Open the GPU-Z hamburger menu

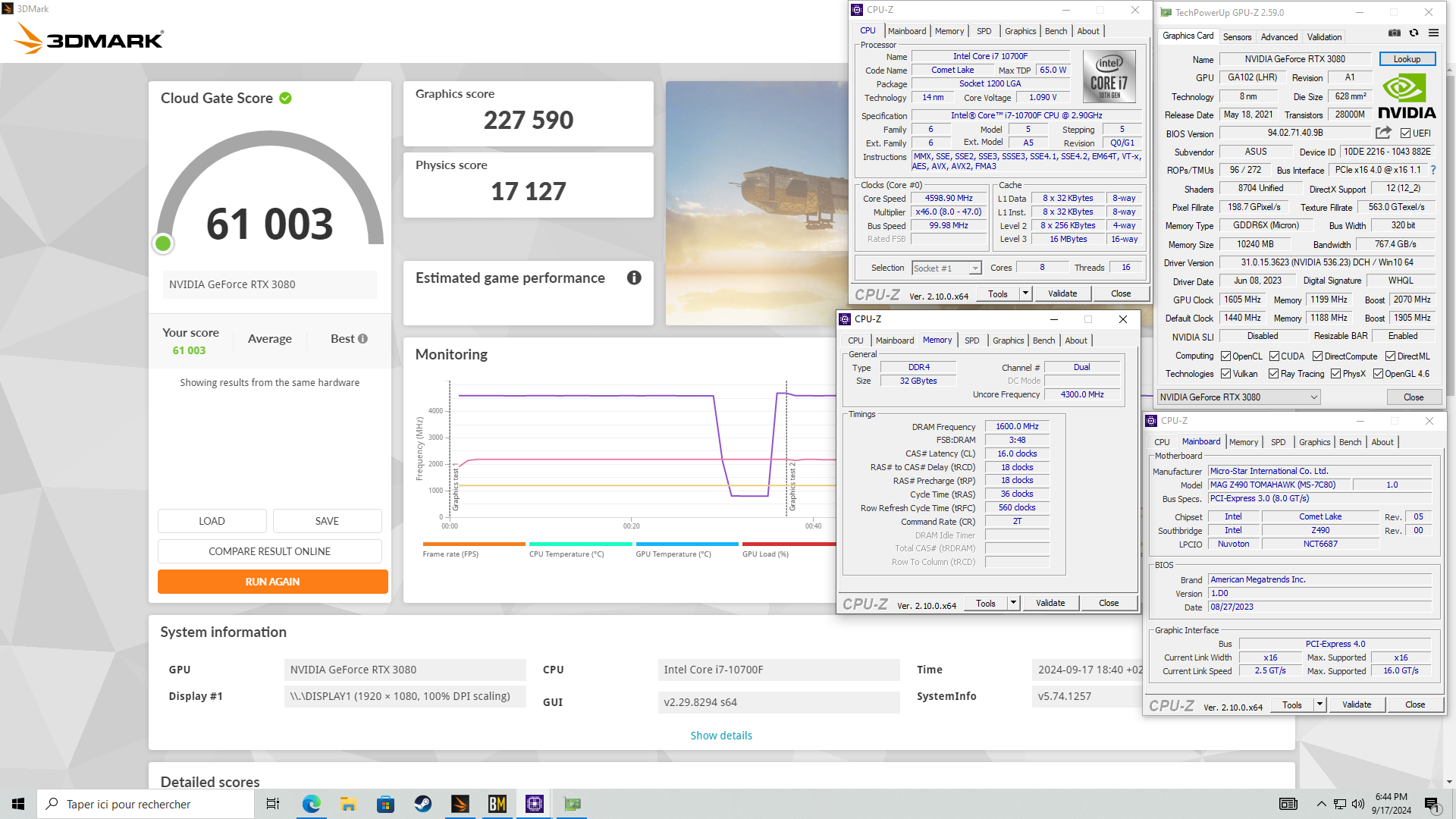coord(1433,33)
